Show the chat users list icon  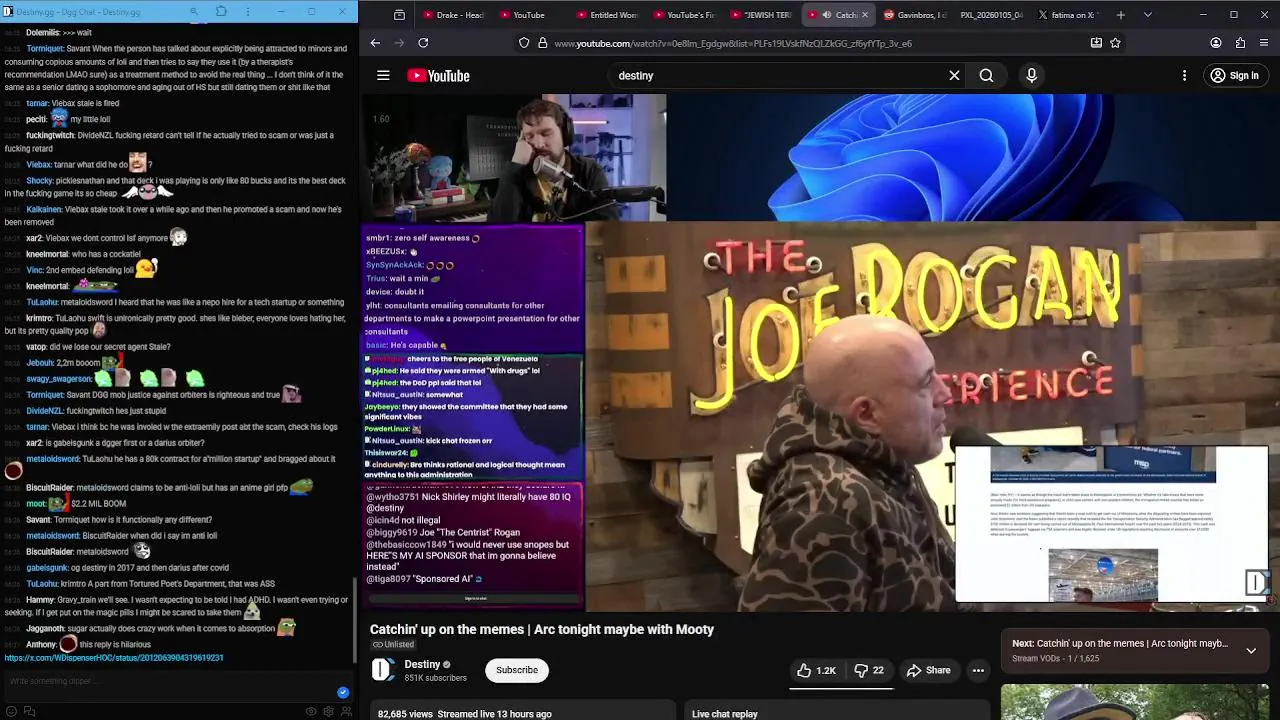346,711
